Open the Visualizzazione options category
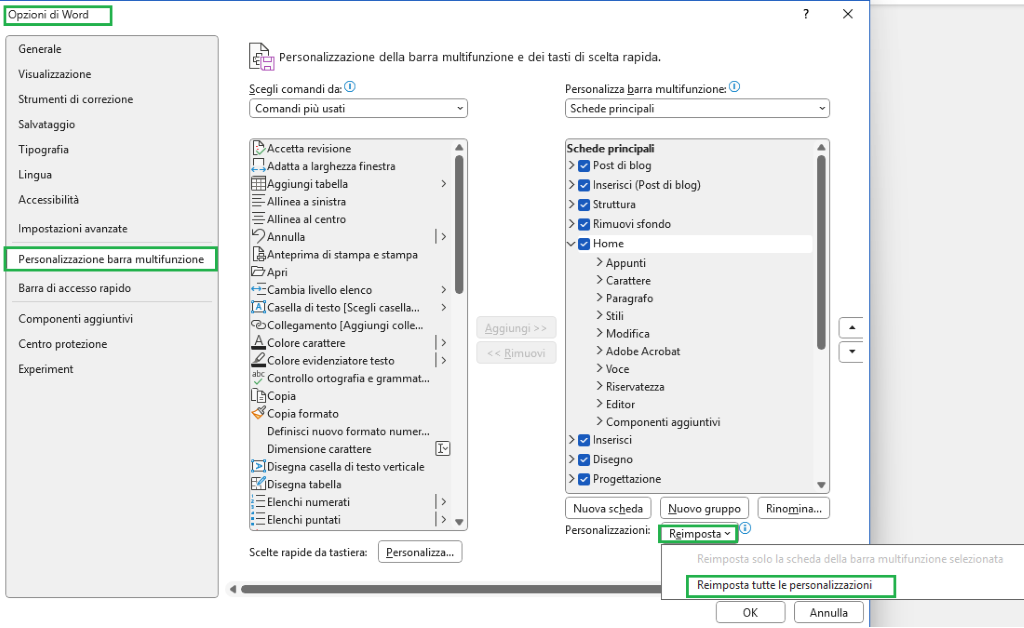 55,74
